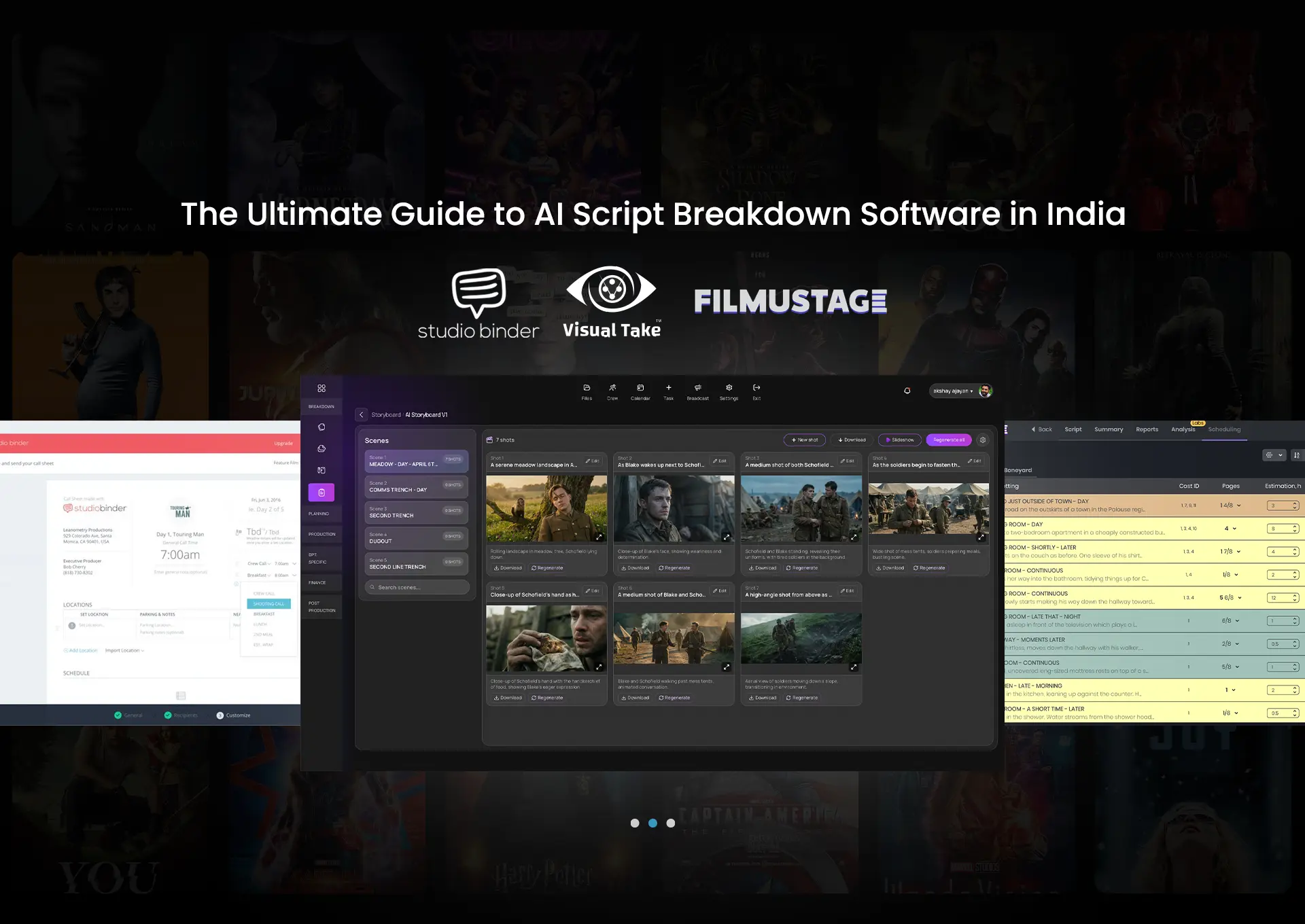This screenshot has width=1305, height=924.
Task: Open the gear dropdown in Filmustage scheduling
Action: coord(1274,455)
